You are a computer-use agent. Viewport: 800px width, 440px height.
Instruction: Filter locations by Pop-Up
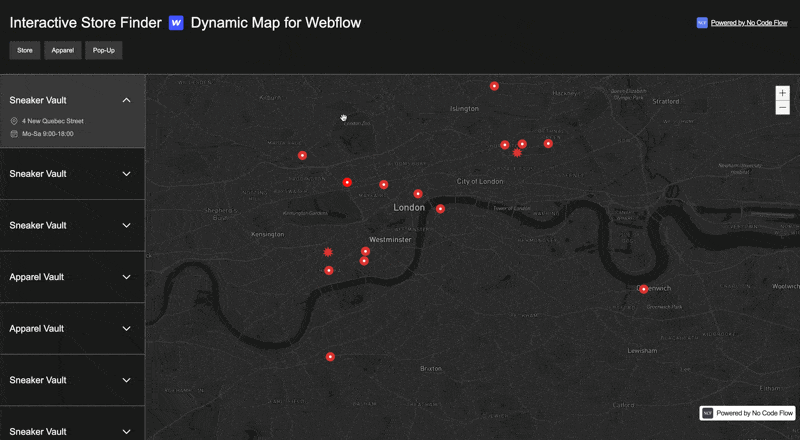[x=104, y=50]
